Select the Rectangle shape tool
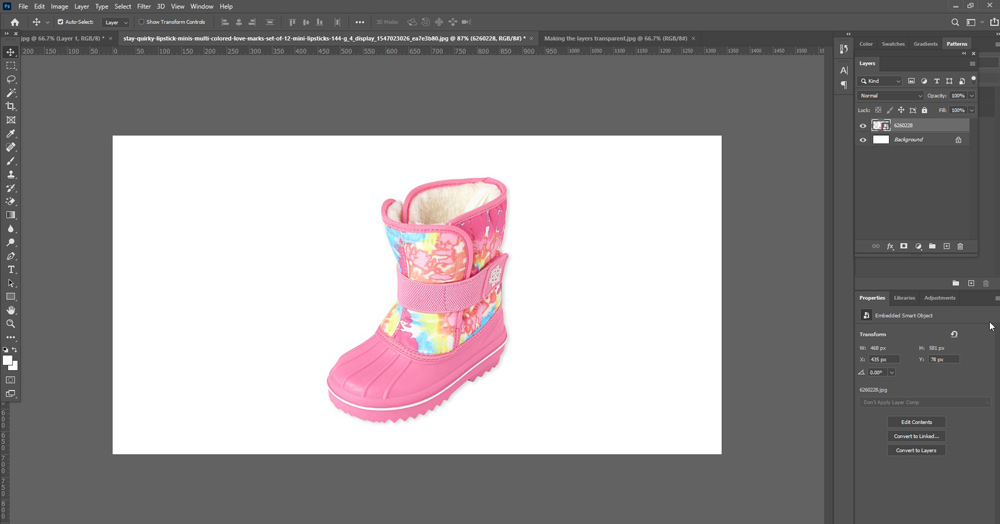The image size is (1000, 524). [11, 296]
